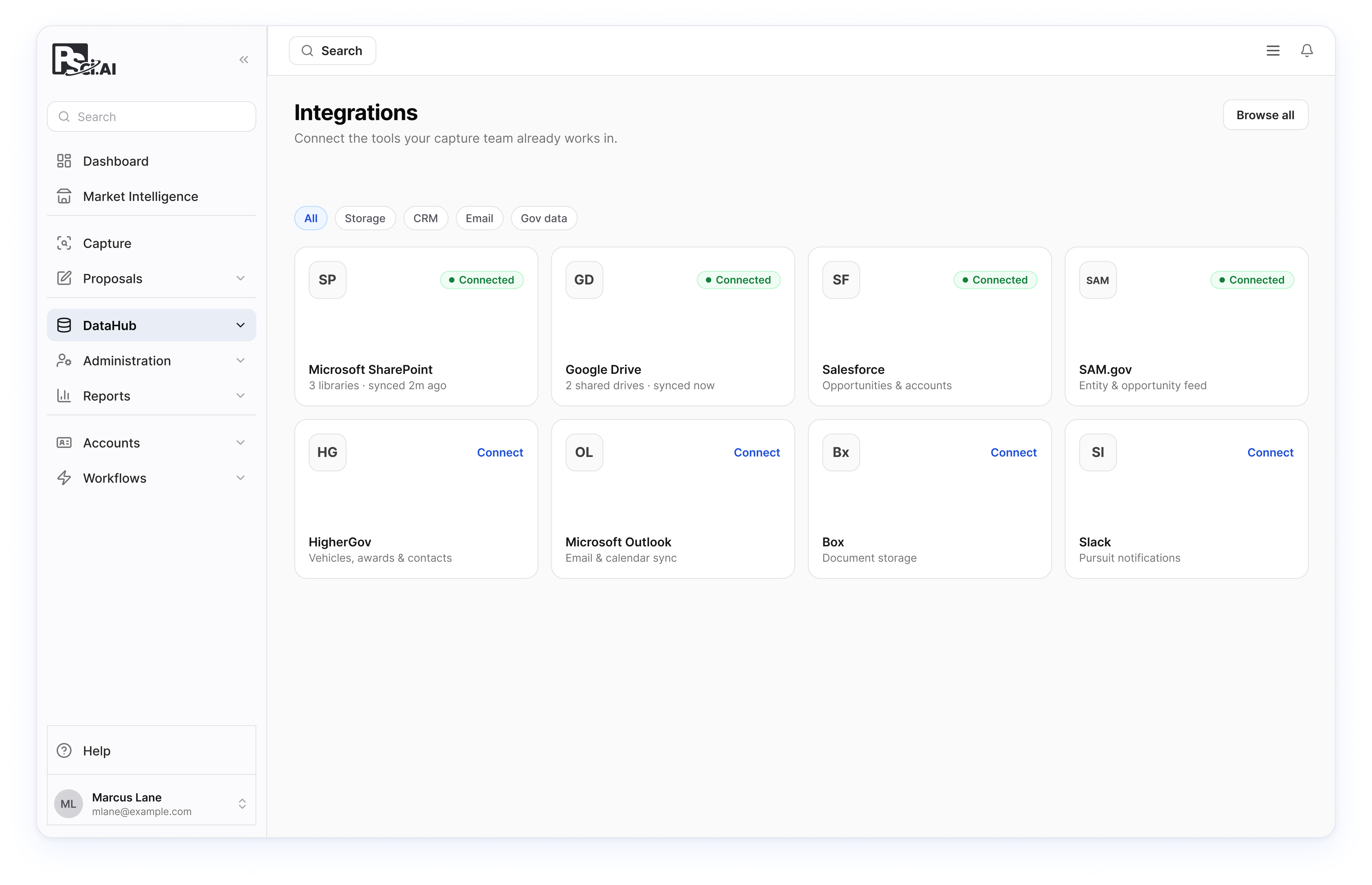
Task: Select the Storage filter tab
Action: click(365, 218)
